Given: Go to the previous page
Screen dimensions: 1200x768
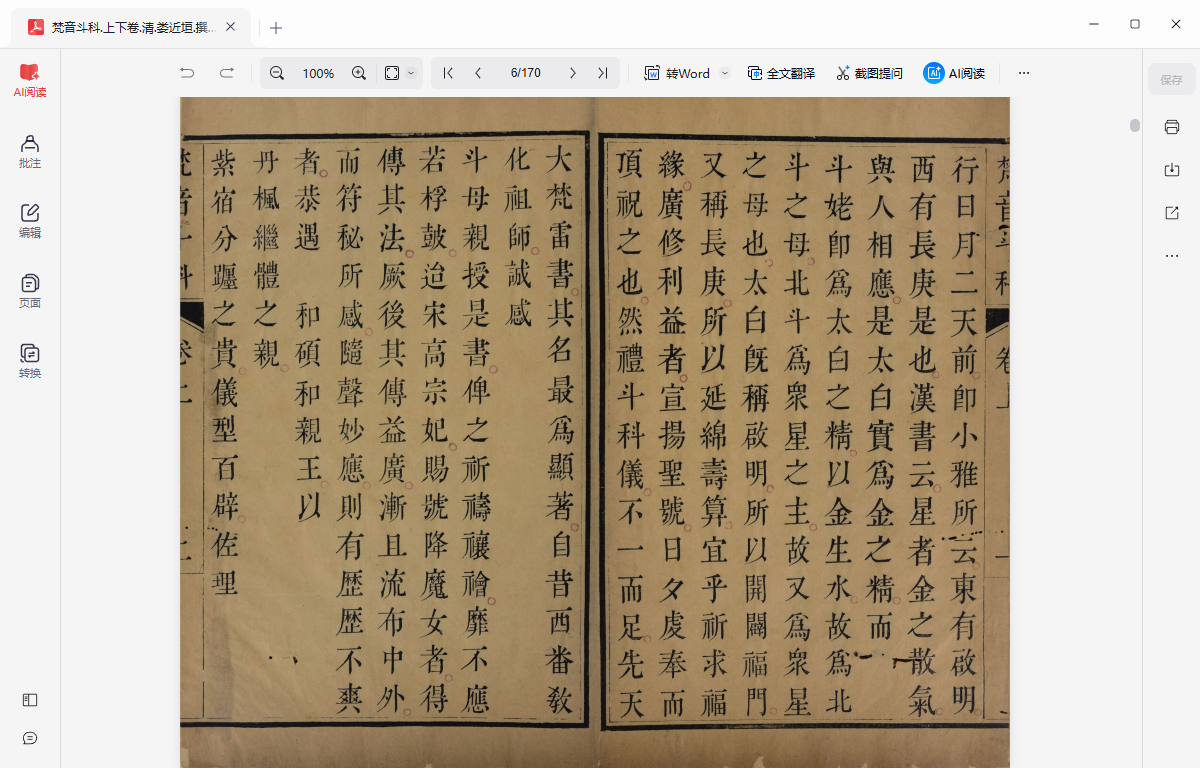Looking at the screenshot, I should point(478,73).
